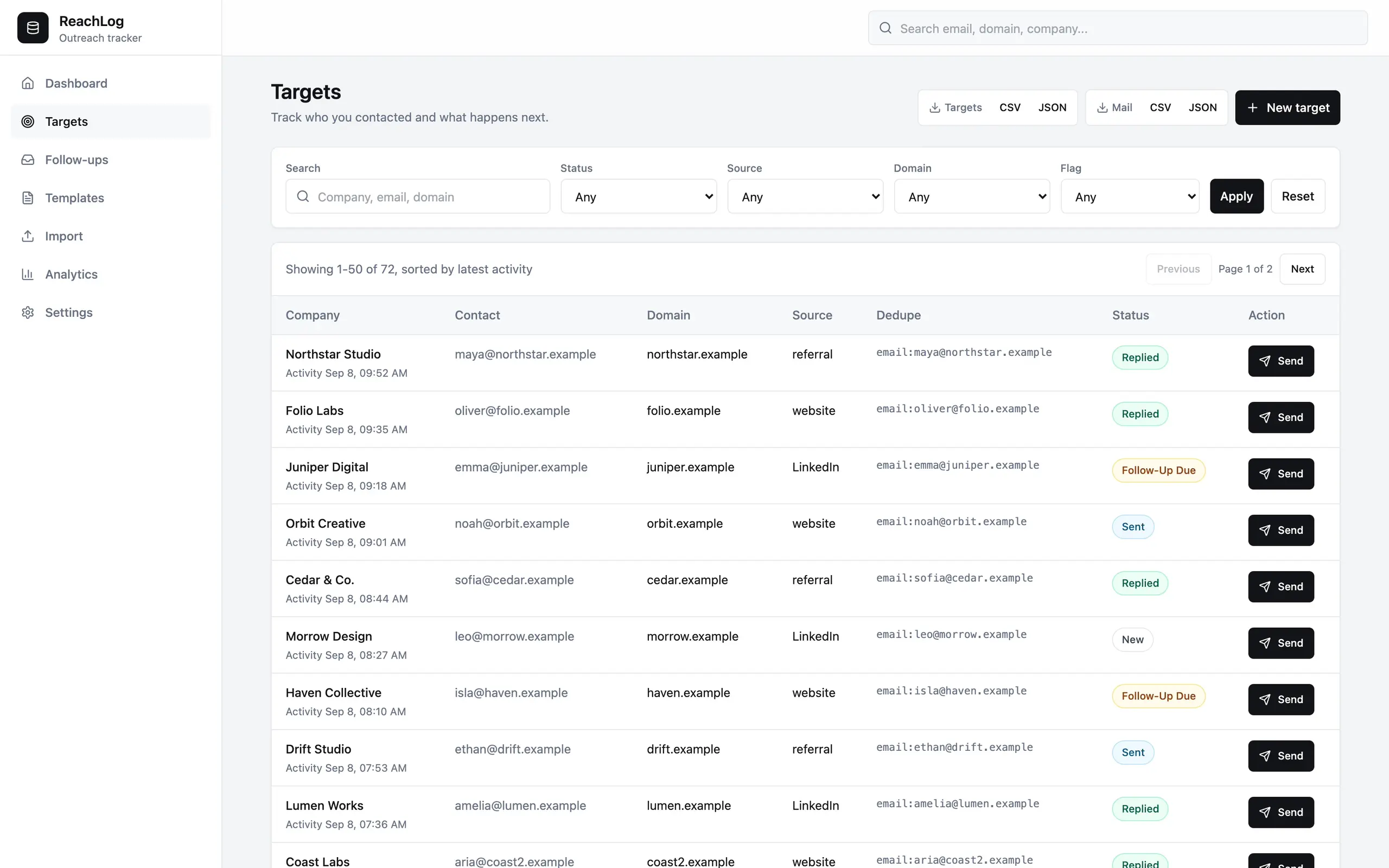1389x868 pixels.
Task: Click paper plane icon in Haven Collective row
Action: (1264, 699)
